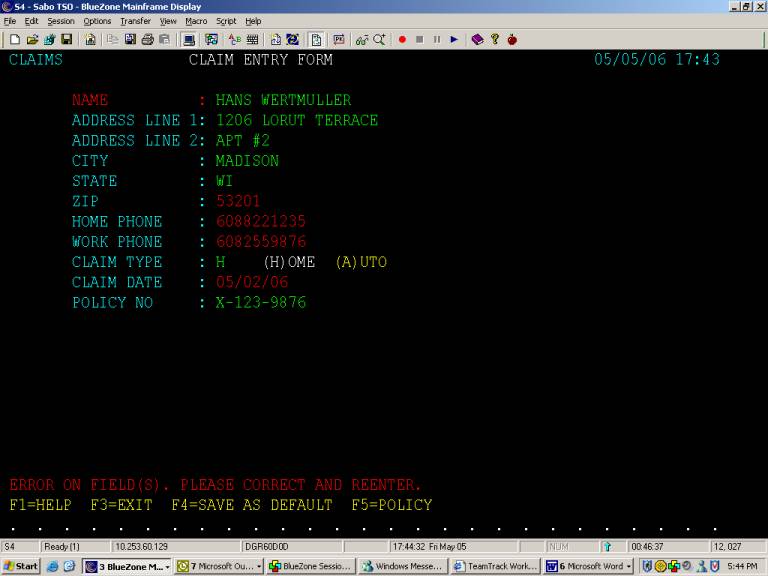Click the F3=EXIT function key label
Image resolution: width=768 pixels, height=576 pixels.
coord(121,505)
